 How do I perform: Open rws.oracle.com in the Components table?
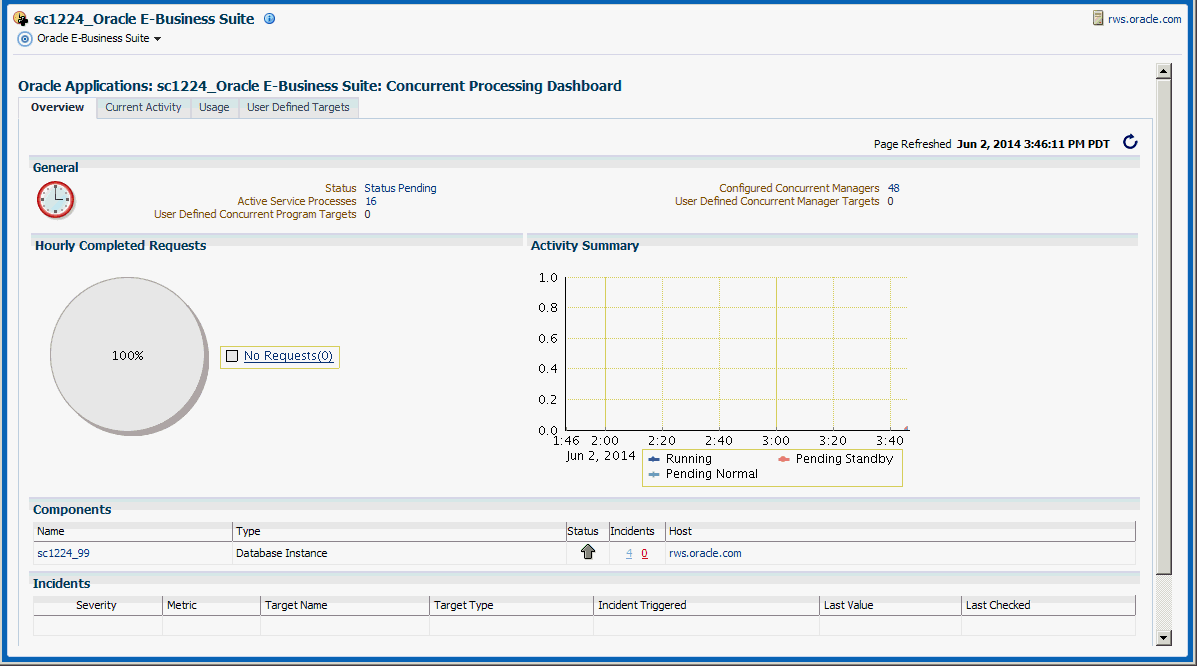[705, 553]
